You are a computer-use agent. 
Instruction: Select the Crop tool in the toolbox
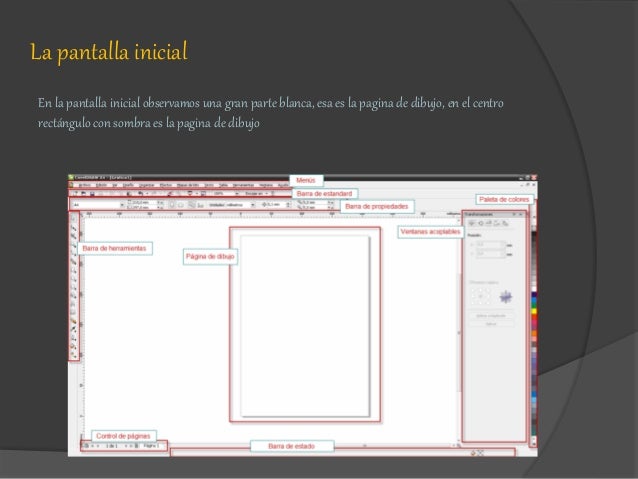(73, 236)
